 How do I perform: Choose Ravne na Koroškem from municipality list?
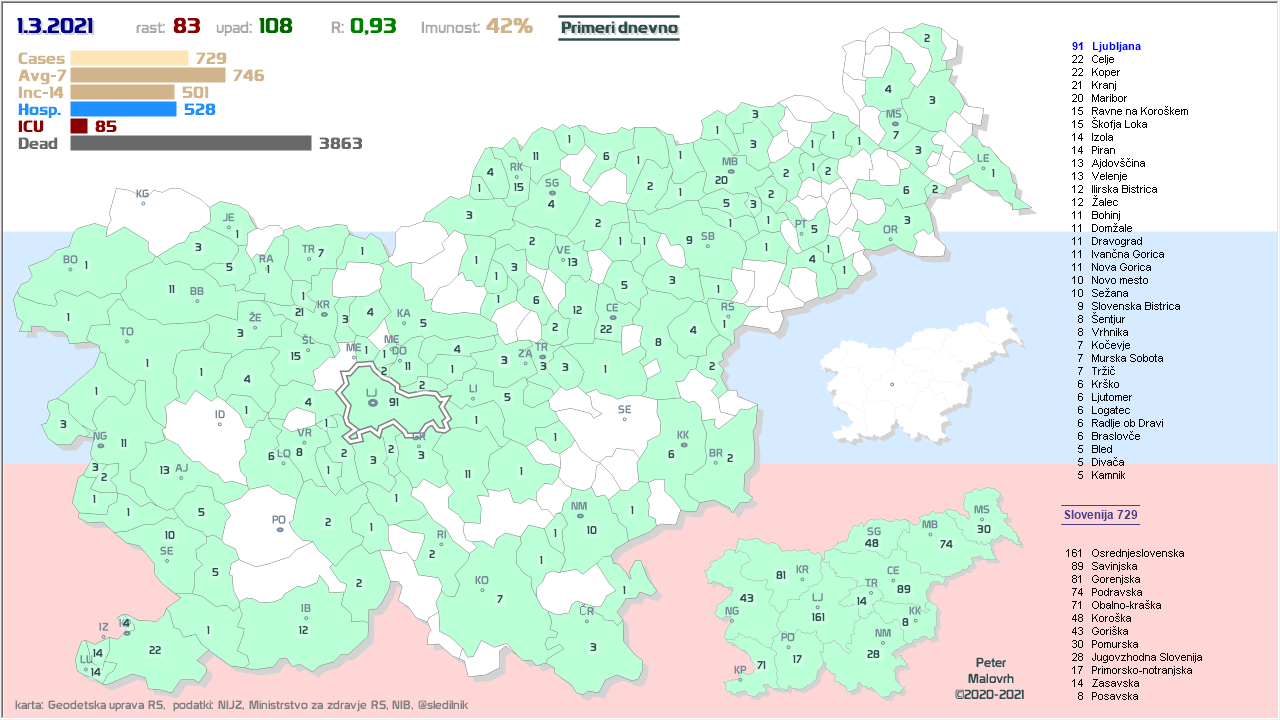tap(1139, 111)
